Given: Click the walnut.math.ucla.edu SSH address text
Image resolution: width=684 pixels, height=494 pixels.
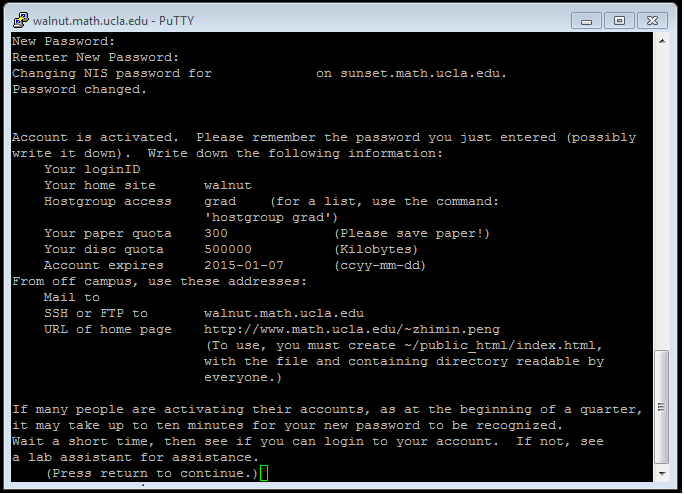Looking at the screenshot, I should 284,313.
